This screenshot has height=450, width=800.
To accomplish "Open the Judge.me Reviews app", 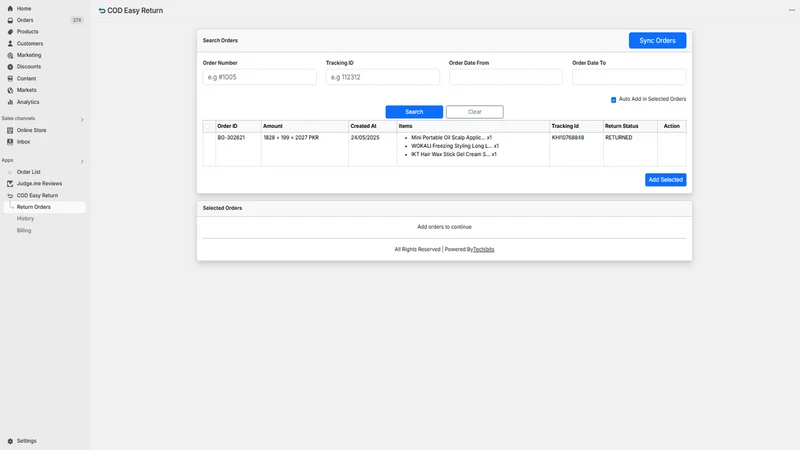I will [x=39, y=184].
